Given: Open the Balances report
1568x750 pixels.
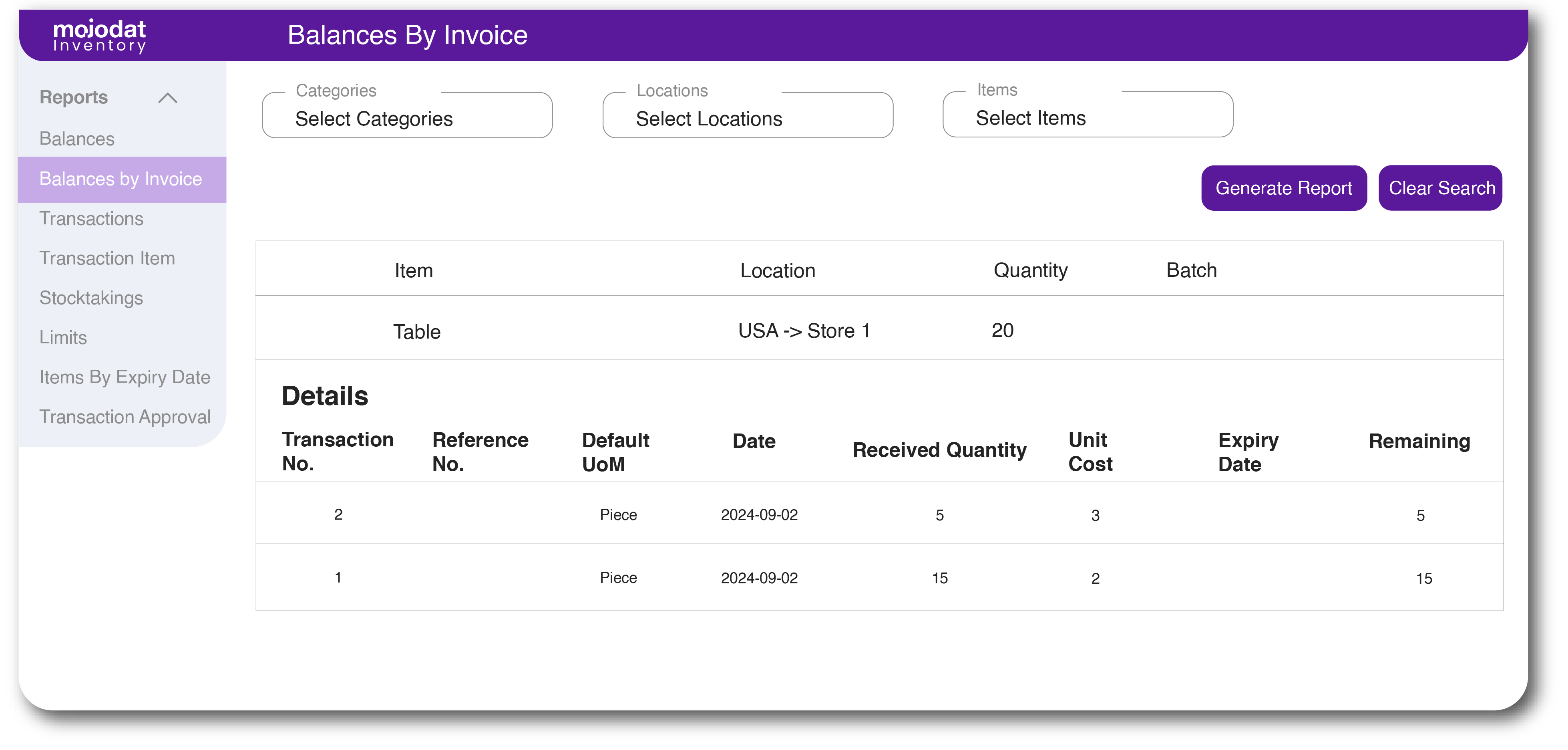Looking at the screenshot, I should coord(77,139).
